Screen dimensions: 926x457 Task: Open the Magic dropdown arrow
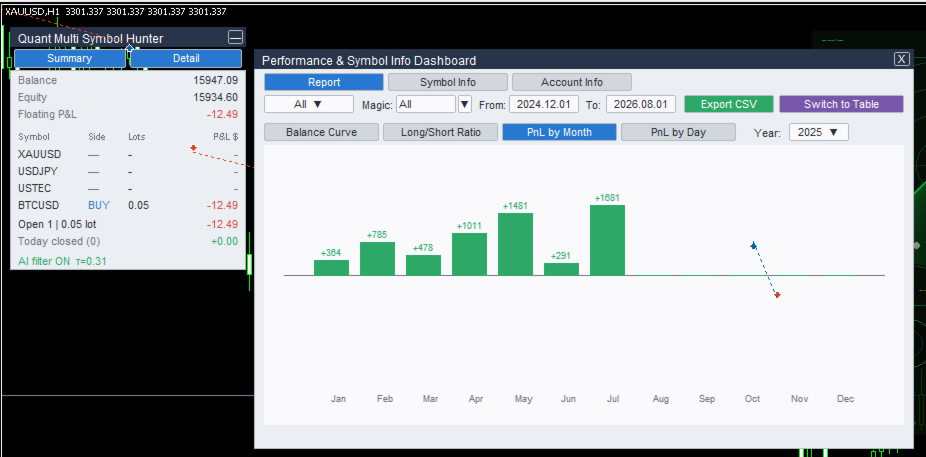465,104
